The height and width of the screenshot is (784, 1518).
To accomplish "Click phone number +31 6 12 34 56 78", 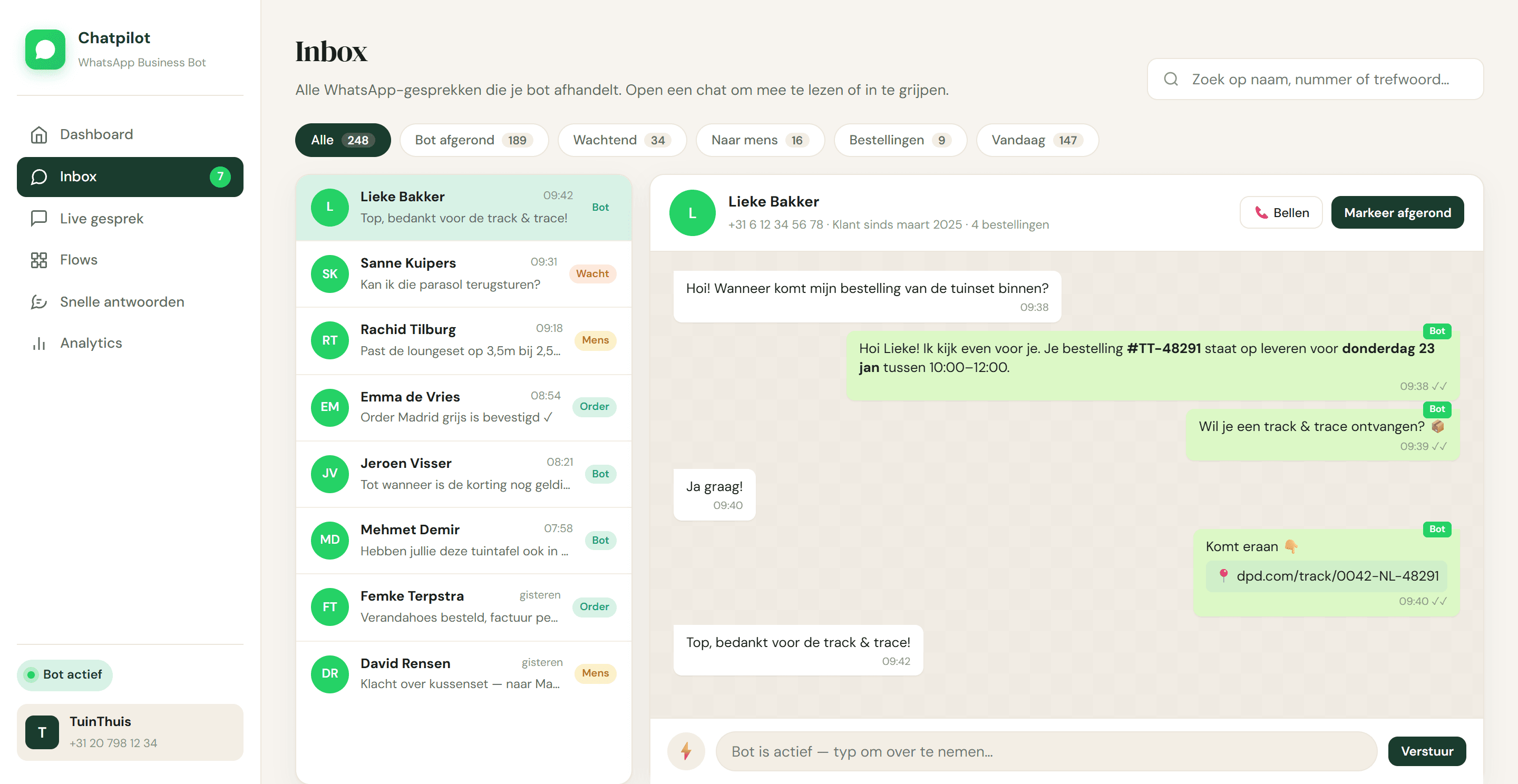I will click(775, 224).
